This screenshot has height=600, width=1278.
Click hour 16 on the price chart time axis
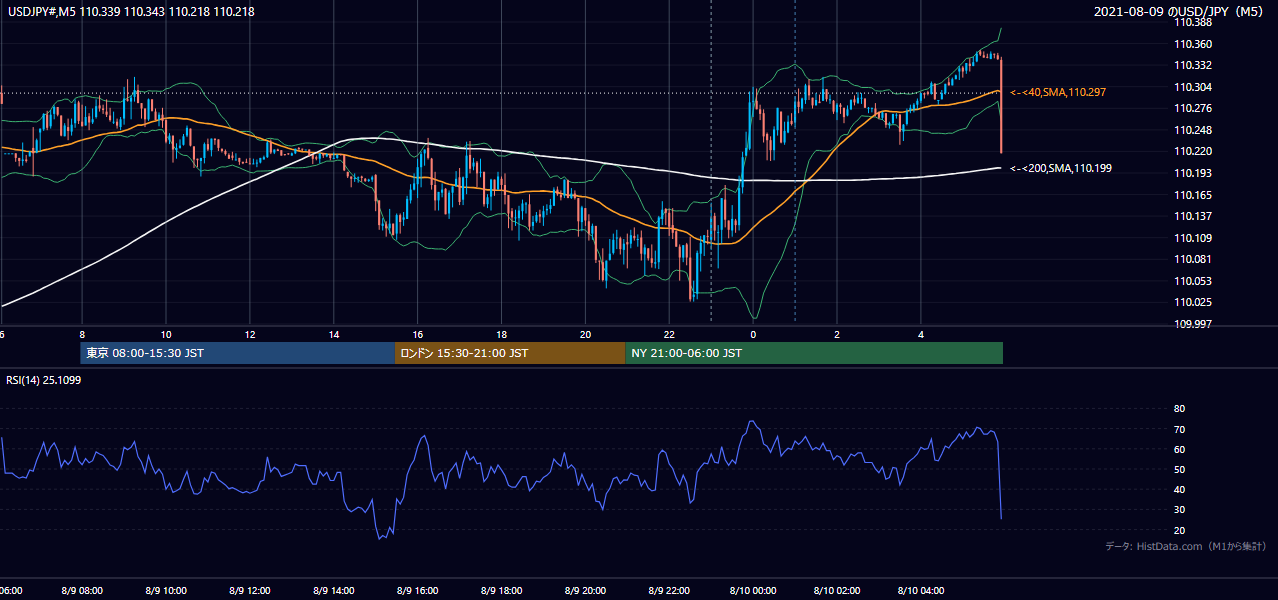(x=417, y=334)
